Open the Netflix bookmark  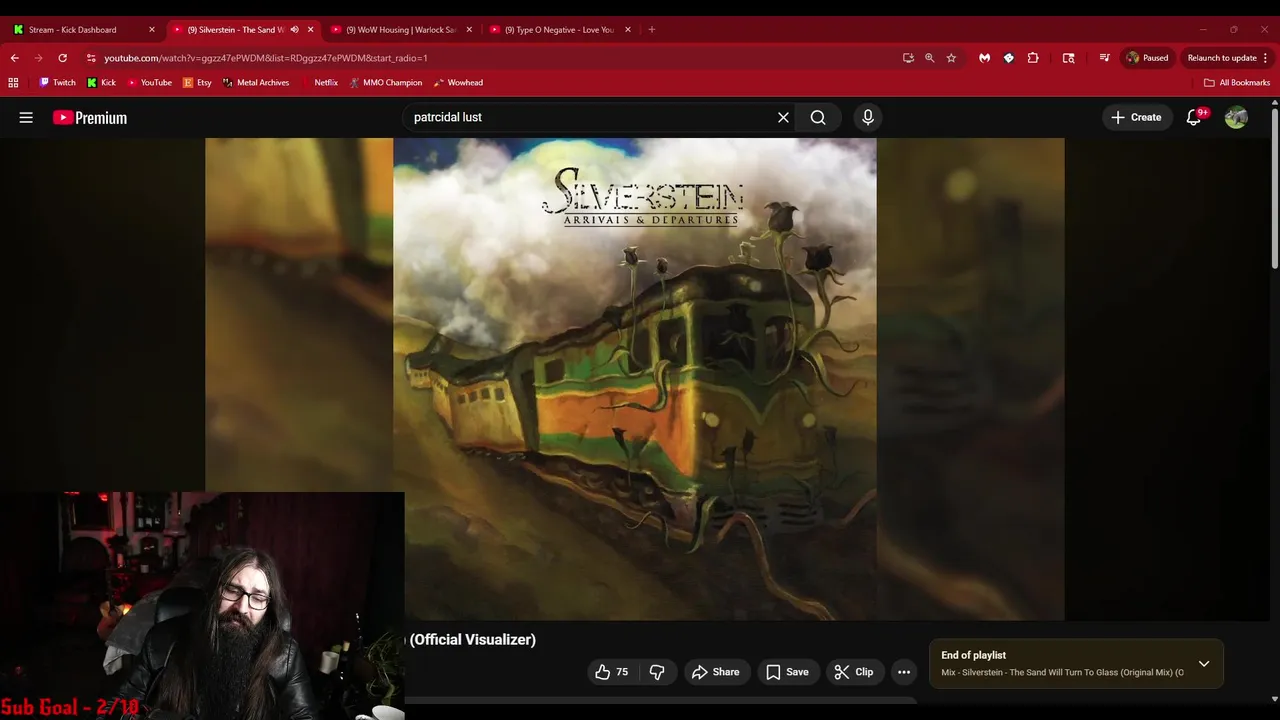tap(319, 83)
